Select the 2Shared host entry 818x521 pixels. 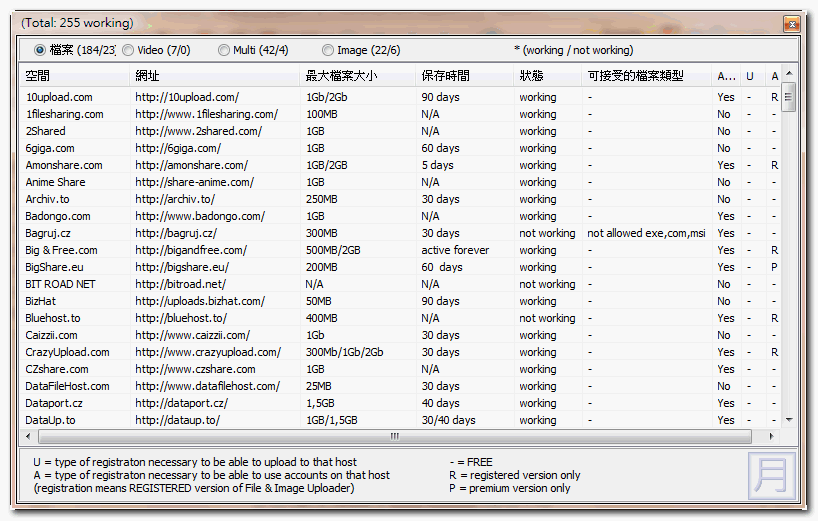click(x=45, y=131)
